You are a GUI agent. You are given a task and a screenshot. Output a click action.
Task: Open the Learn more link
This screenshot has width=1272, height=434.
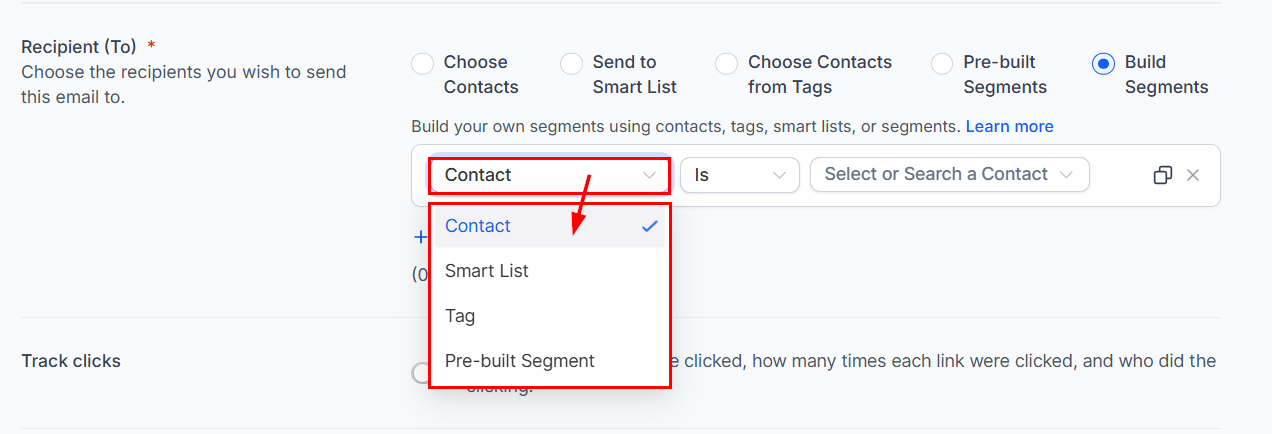pyautogui.click(x=1009, y=126)
